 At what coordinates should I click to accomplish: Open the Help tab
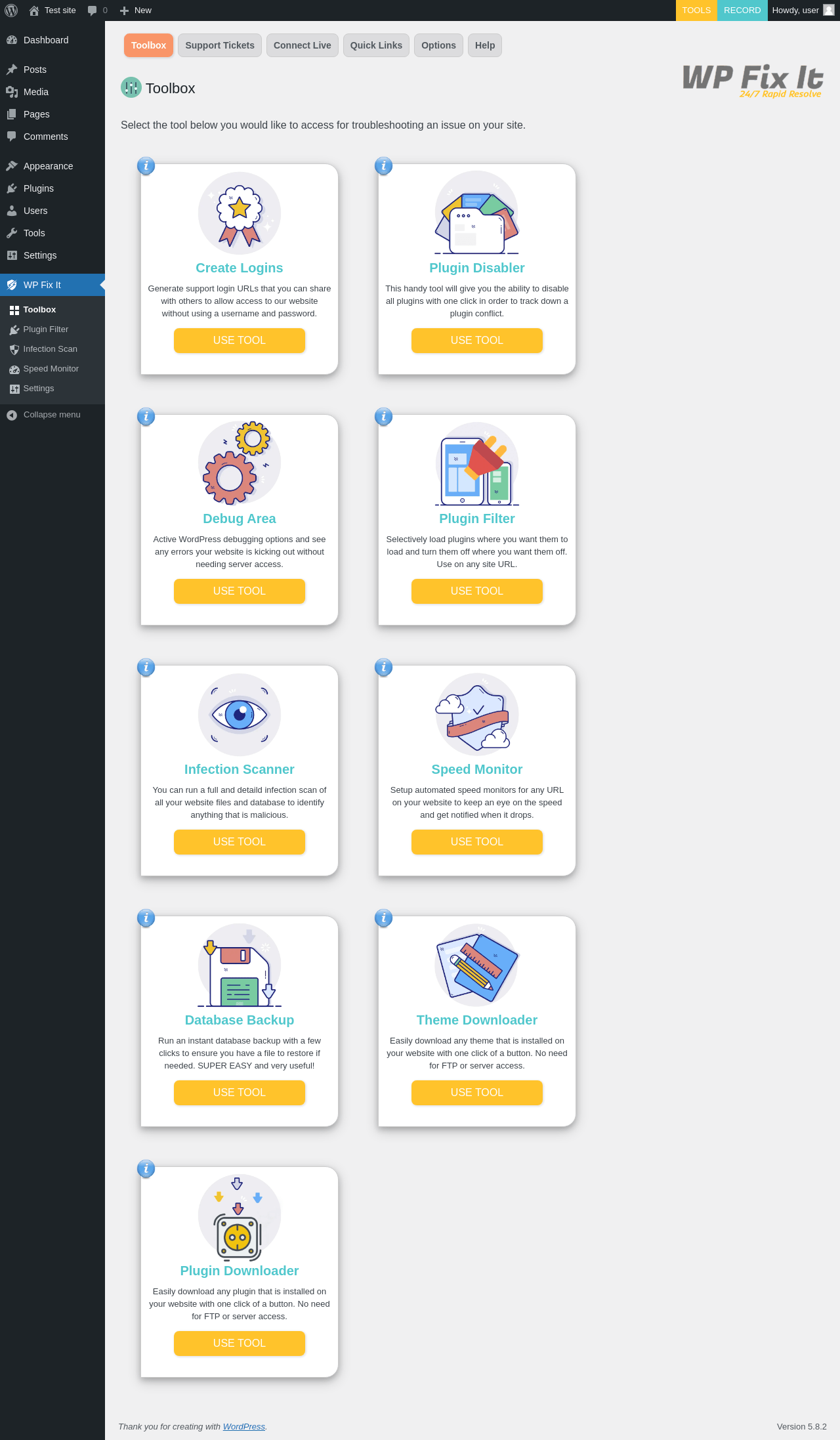(485, 45)
